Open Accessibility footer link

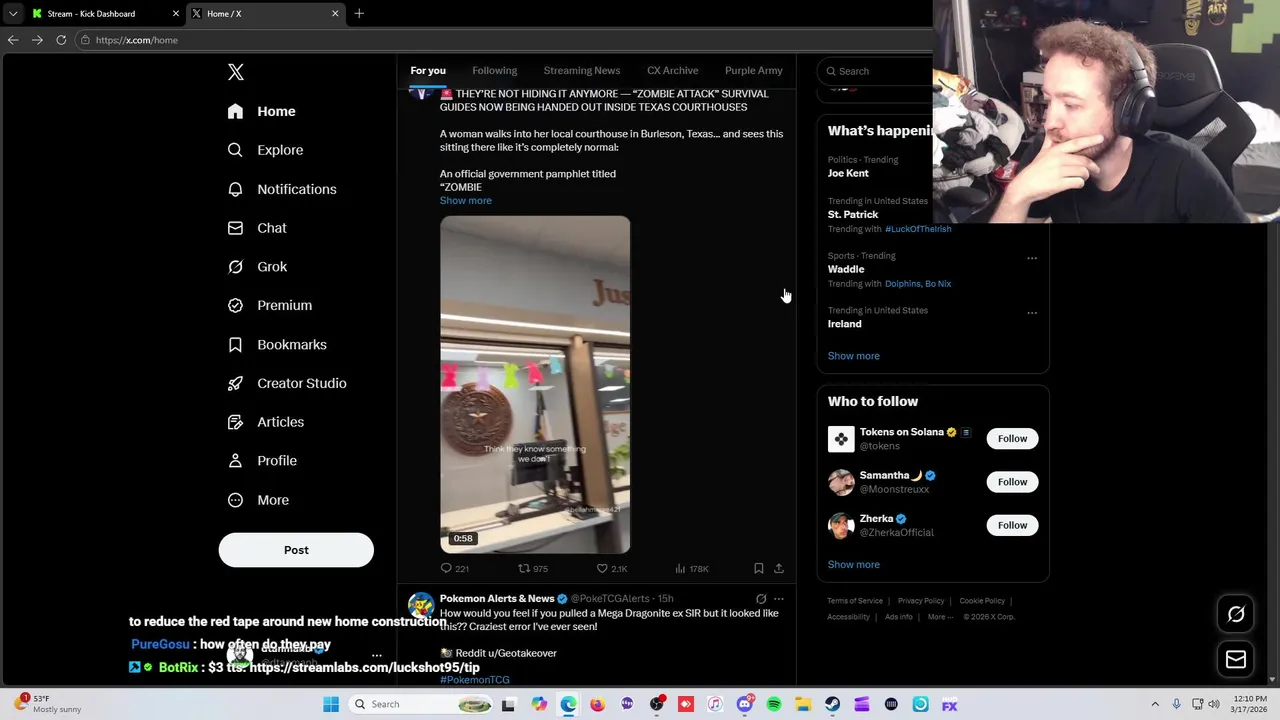pyautogui.click(x=848, y=617)
